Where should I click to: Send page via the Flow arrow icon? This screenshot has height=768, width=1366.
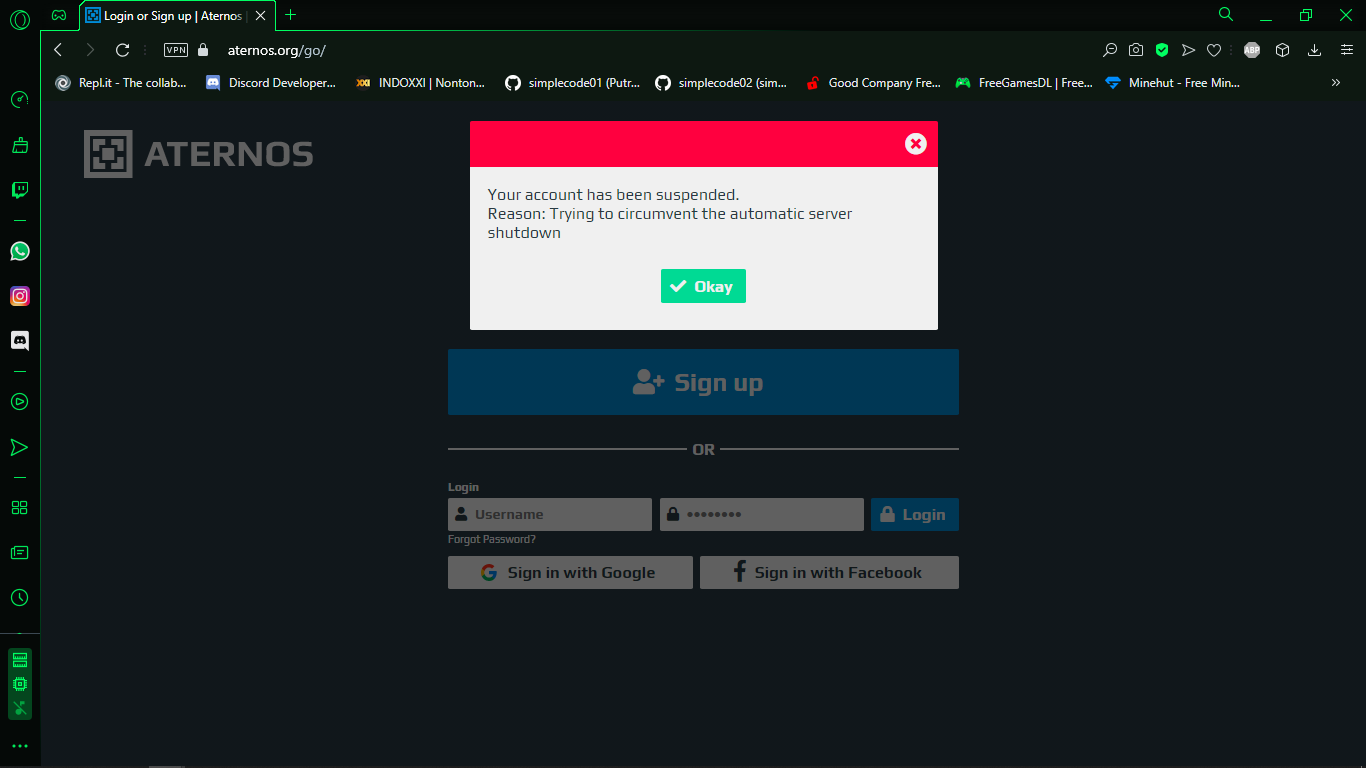point(1188,50)
